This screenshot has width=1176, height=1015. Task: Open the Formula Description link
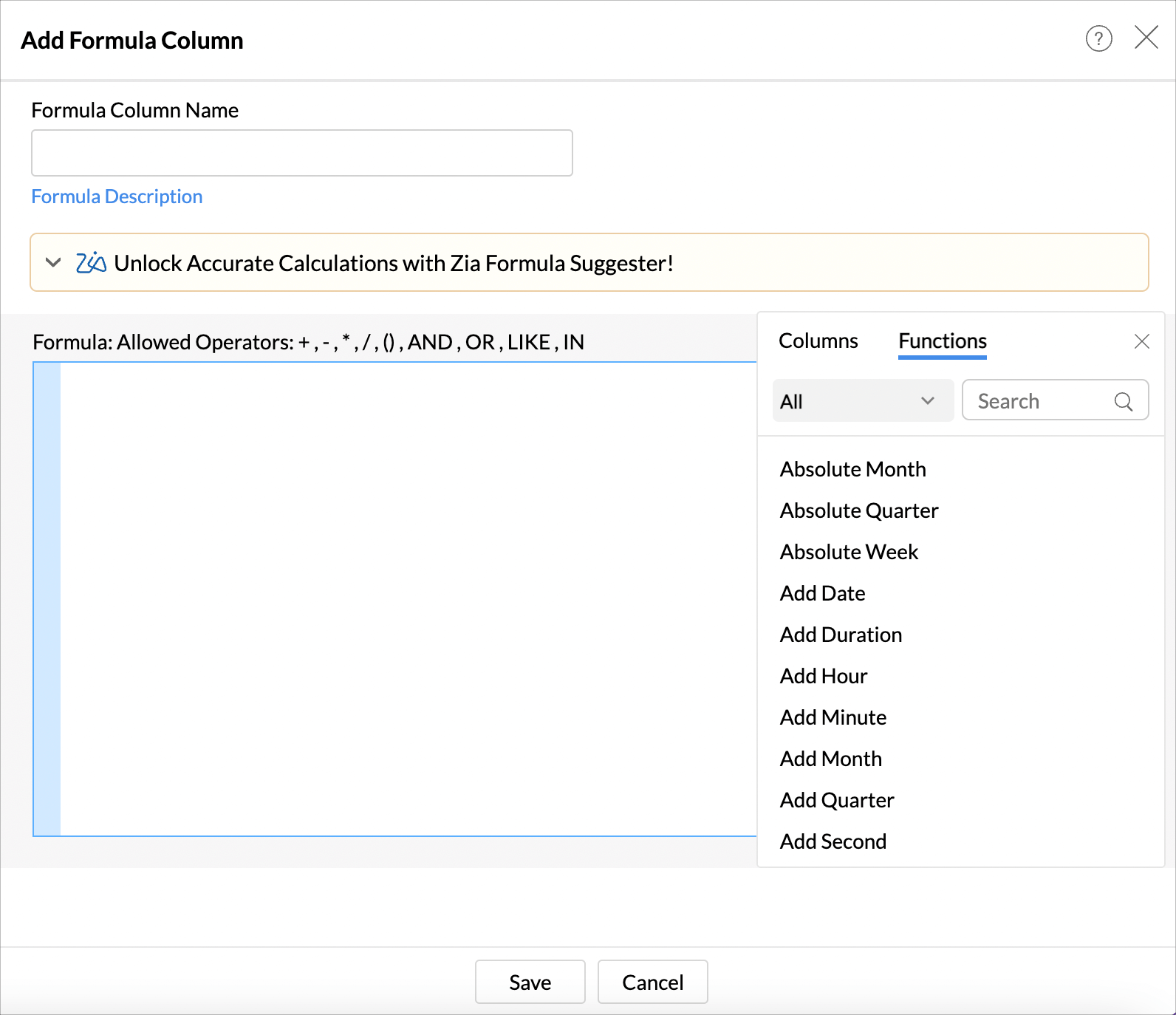pos(117,196)
